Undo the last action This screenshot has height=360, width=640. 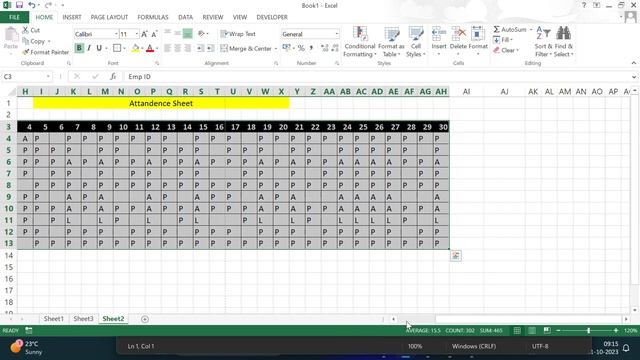(31, 5)
